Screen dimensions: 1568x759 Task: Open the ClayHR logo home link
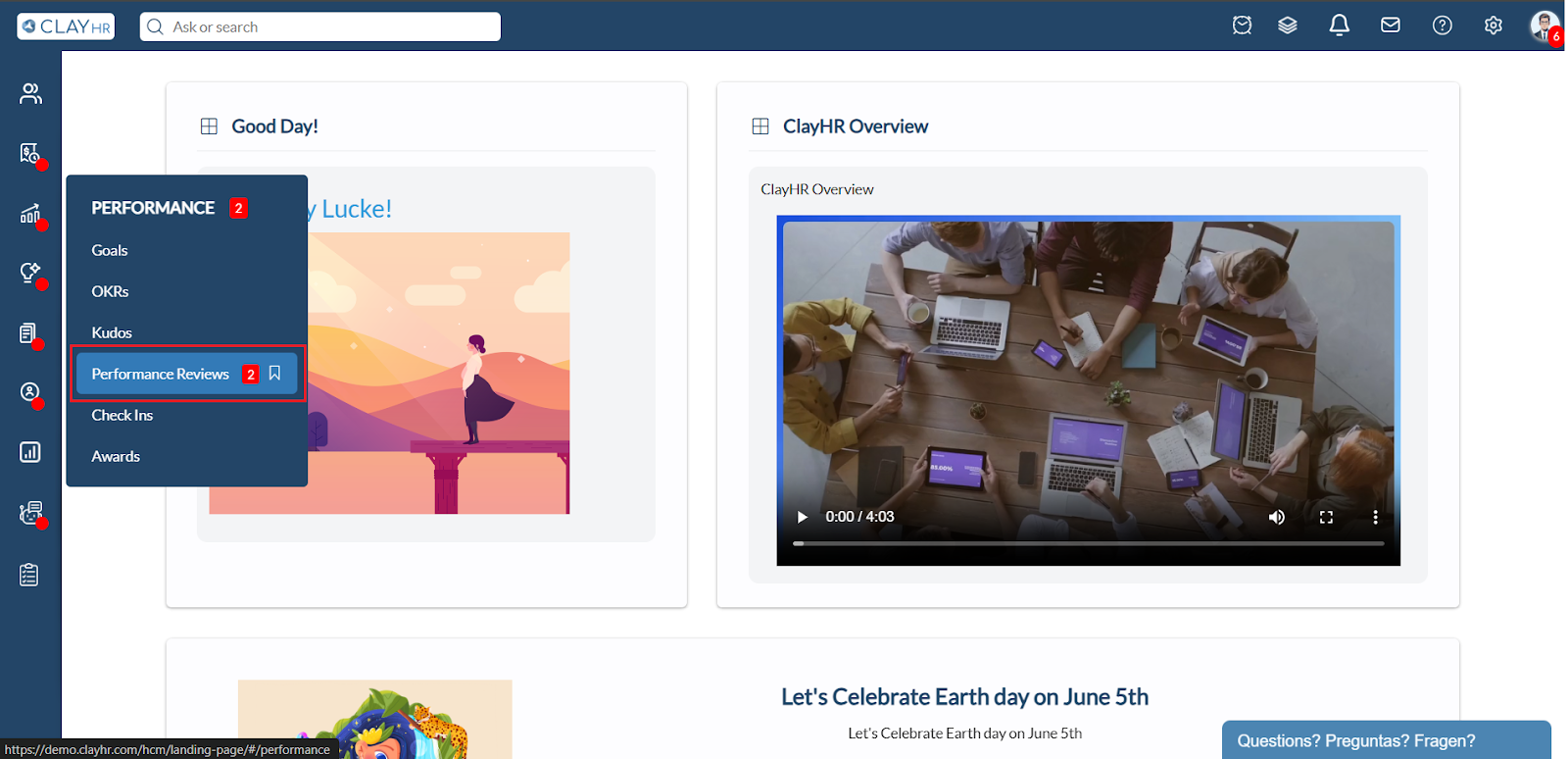click(x=66, y=26)
